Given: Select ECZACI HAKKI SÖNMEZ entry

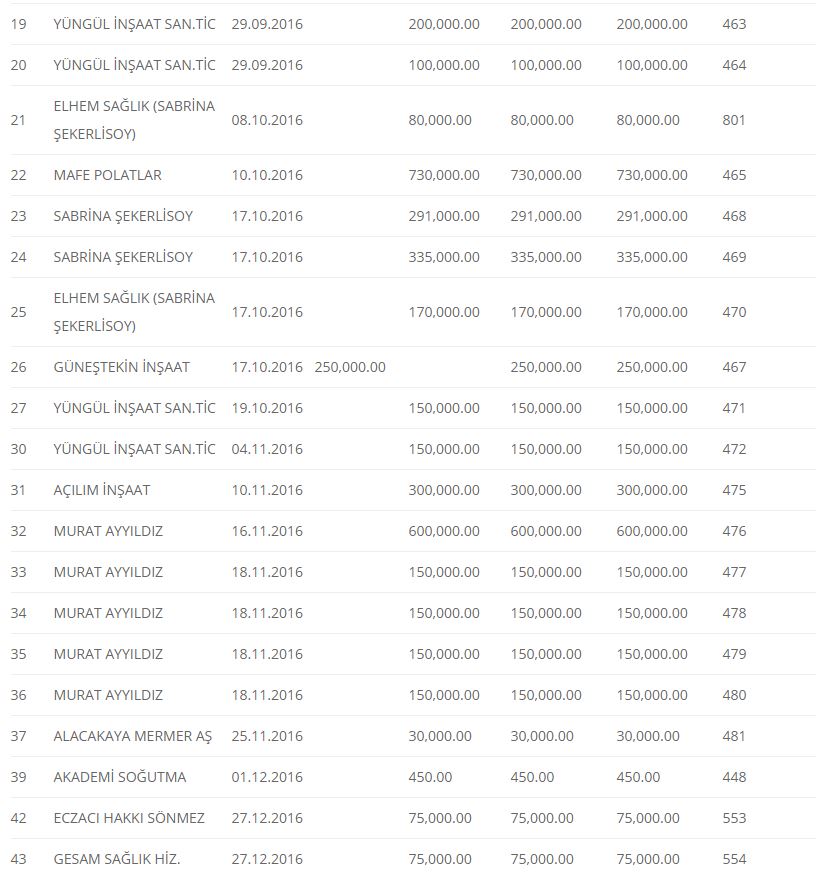Looking at the screenshot, I should (128, 818).
